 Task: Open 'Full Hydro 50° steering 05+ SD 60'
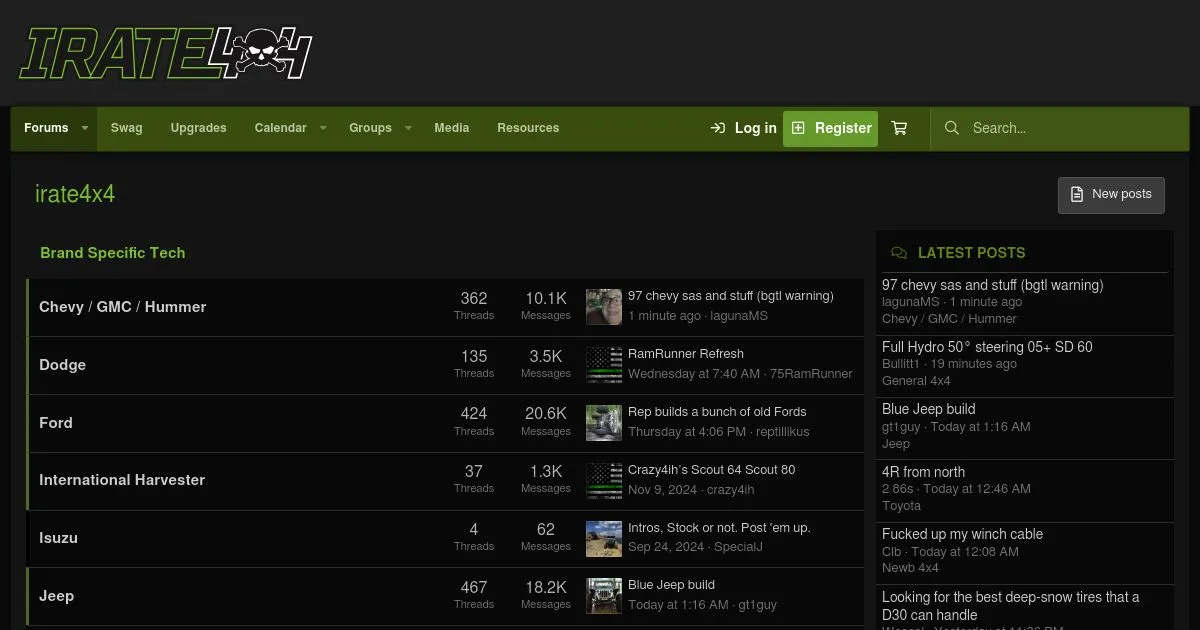[x=987, y=347]
